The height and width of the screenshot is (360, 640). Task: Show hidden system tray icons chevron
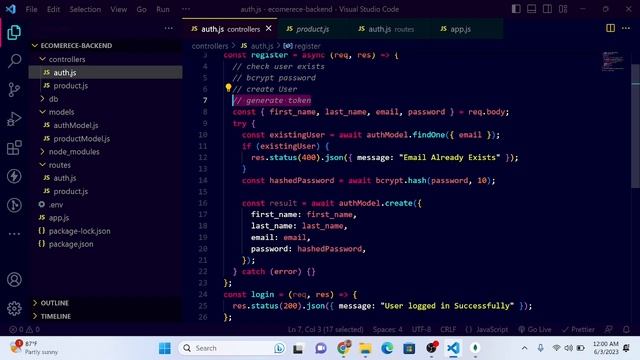(524, 348)
